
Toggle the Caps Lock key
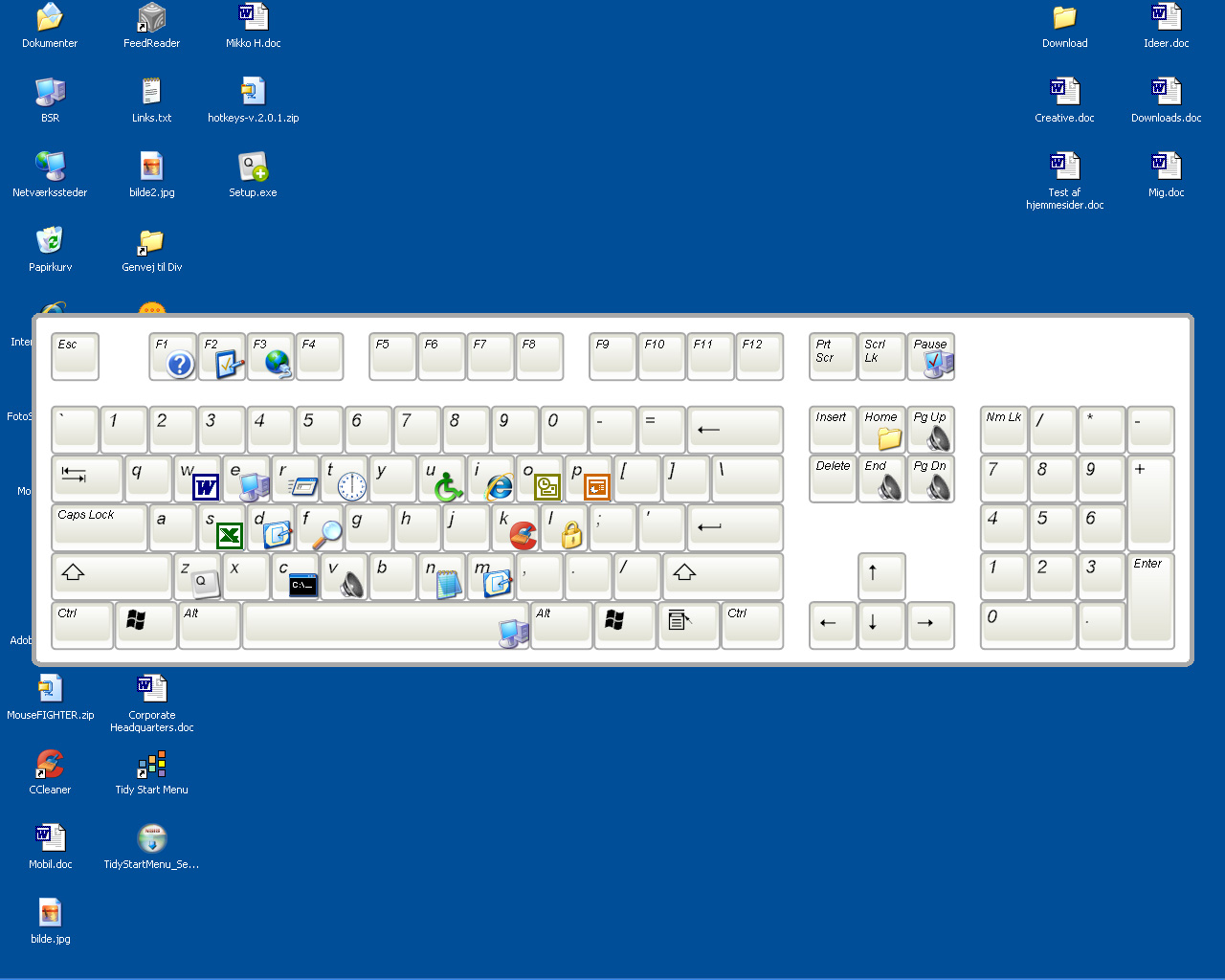pyautogui.click(x=99, y=526)
